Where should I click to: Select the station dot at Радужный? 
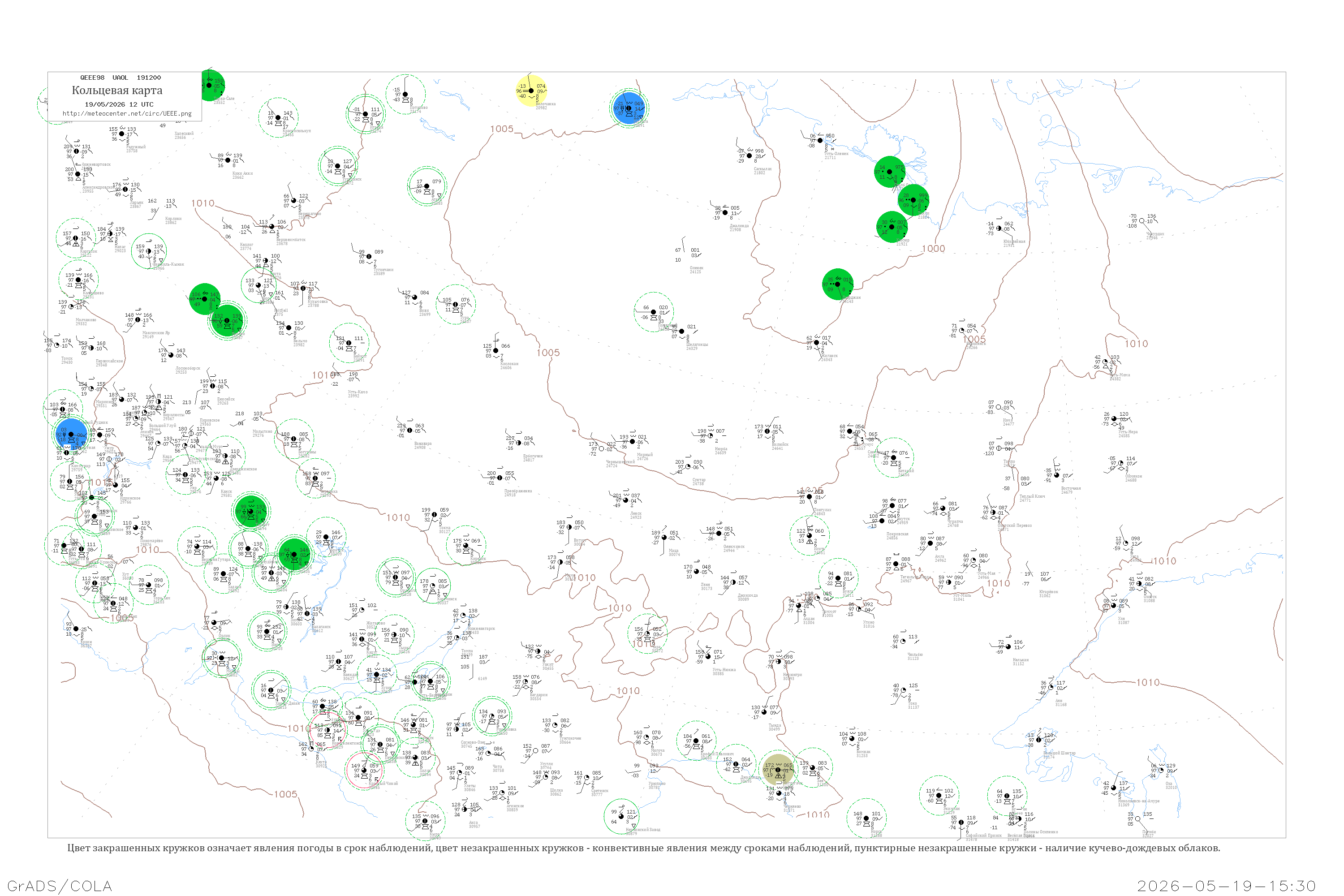(x=122, y=134)
